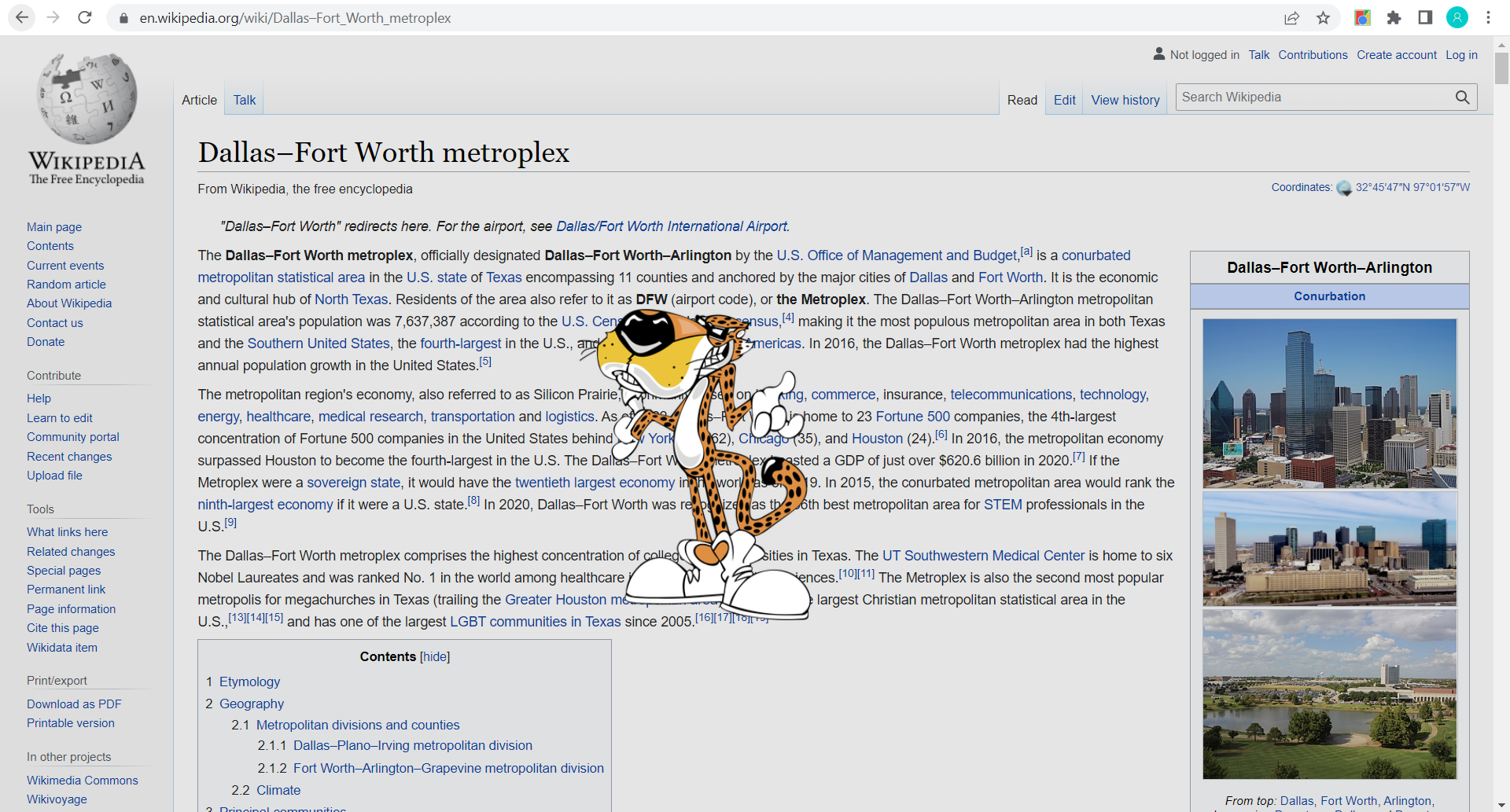Go back using the browser back arrow

pos(21,17)
